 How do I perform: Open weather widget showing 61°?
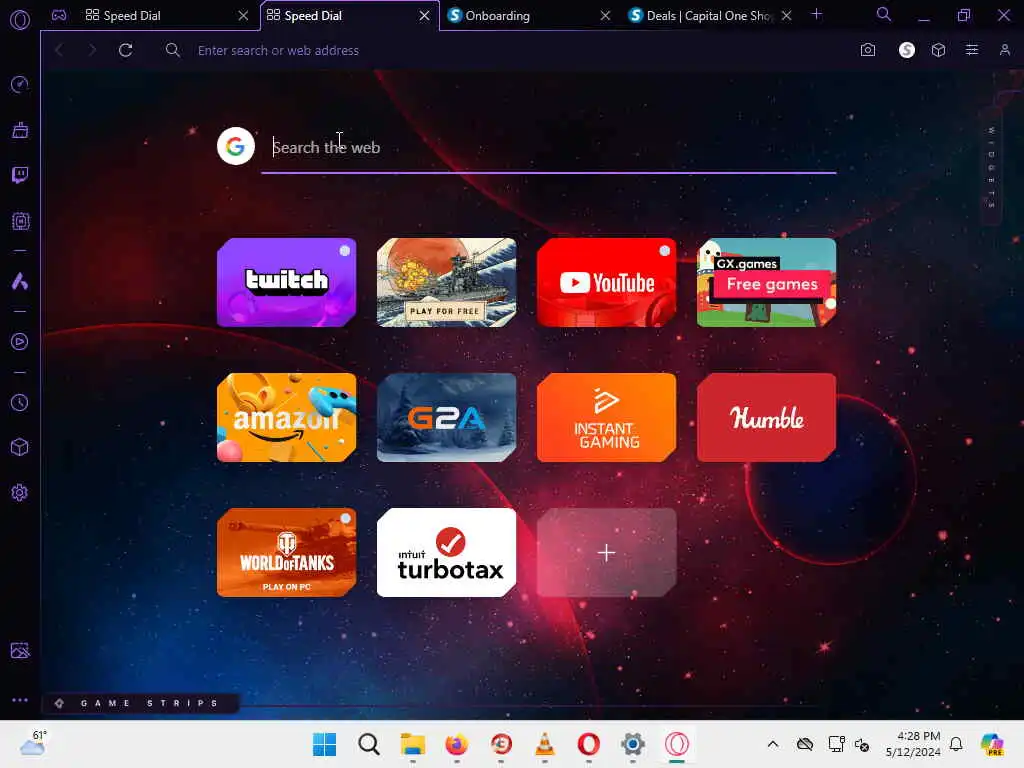click(33, 743)
